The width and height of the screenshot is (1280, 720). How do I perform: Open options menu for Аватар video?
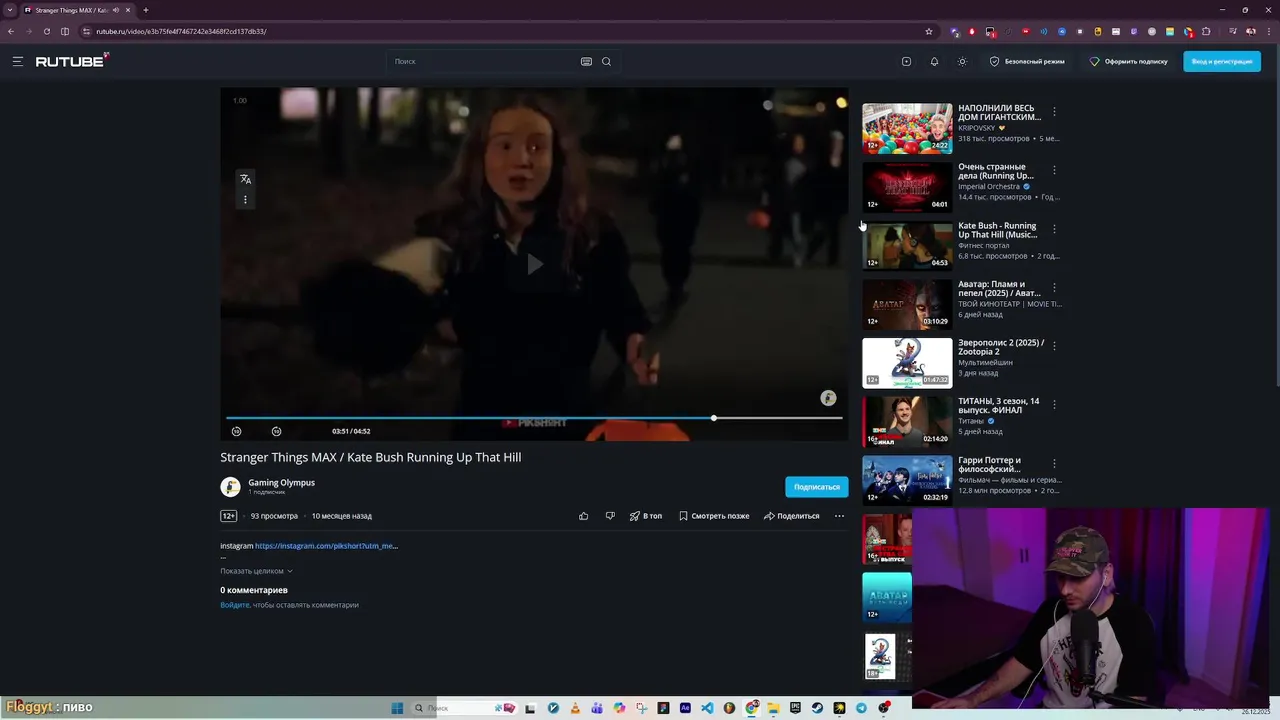point(1054,288)
